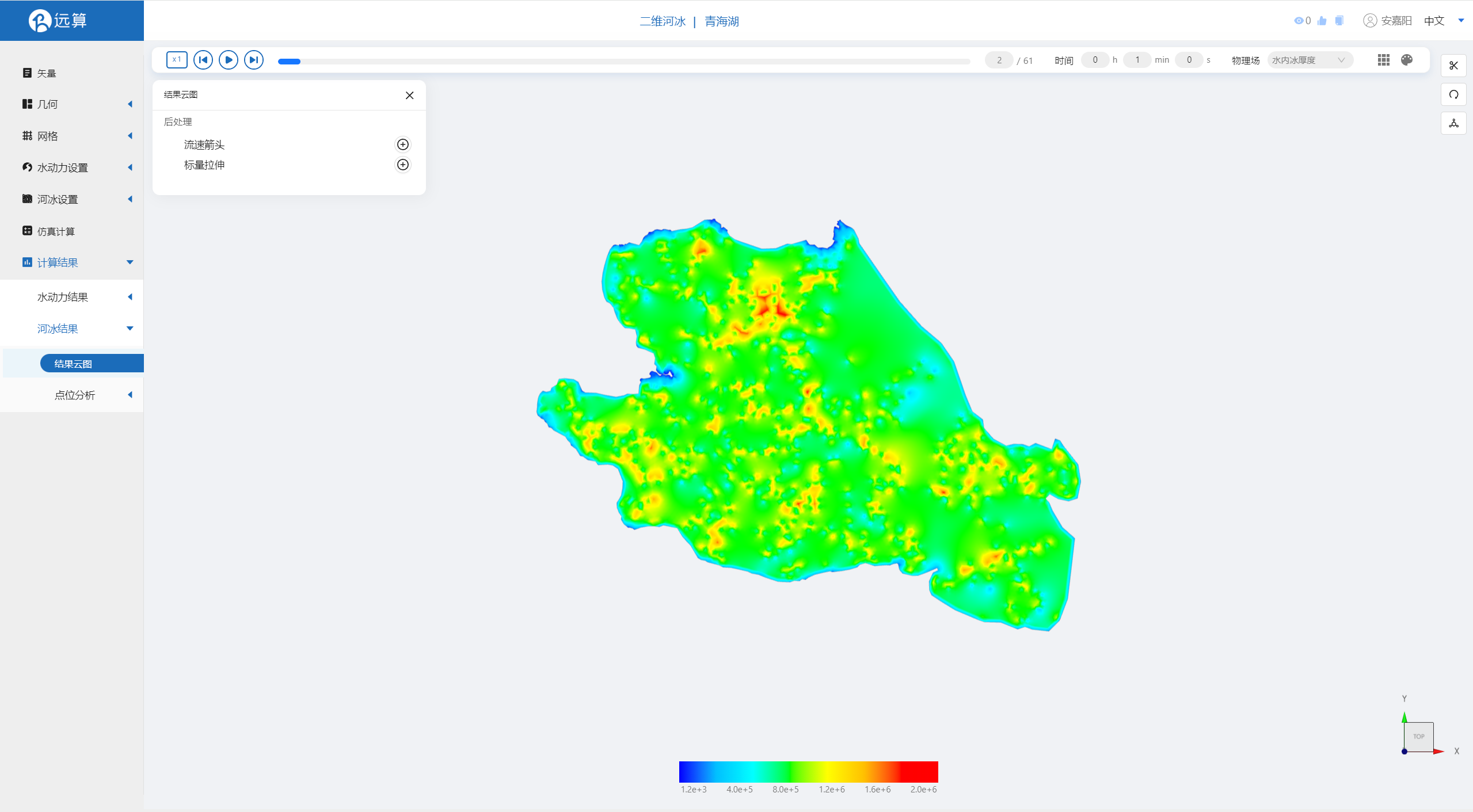The image size is (1473, 812).
Task: Expand the 水动力结果 submenu
Action: click(71, 297)
